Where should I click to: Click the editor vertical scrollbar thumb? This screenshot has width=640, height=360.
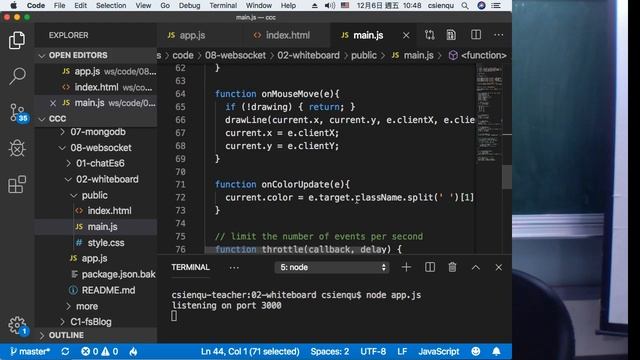pos(507,176)
